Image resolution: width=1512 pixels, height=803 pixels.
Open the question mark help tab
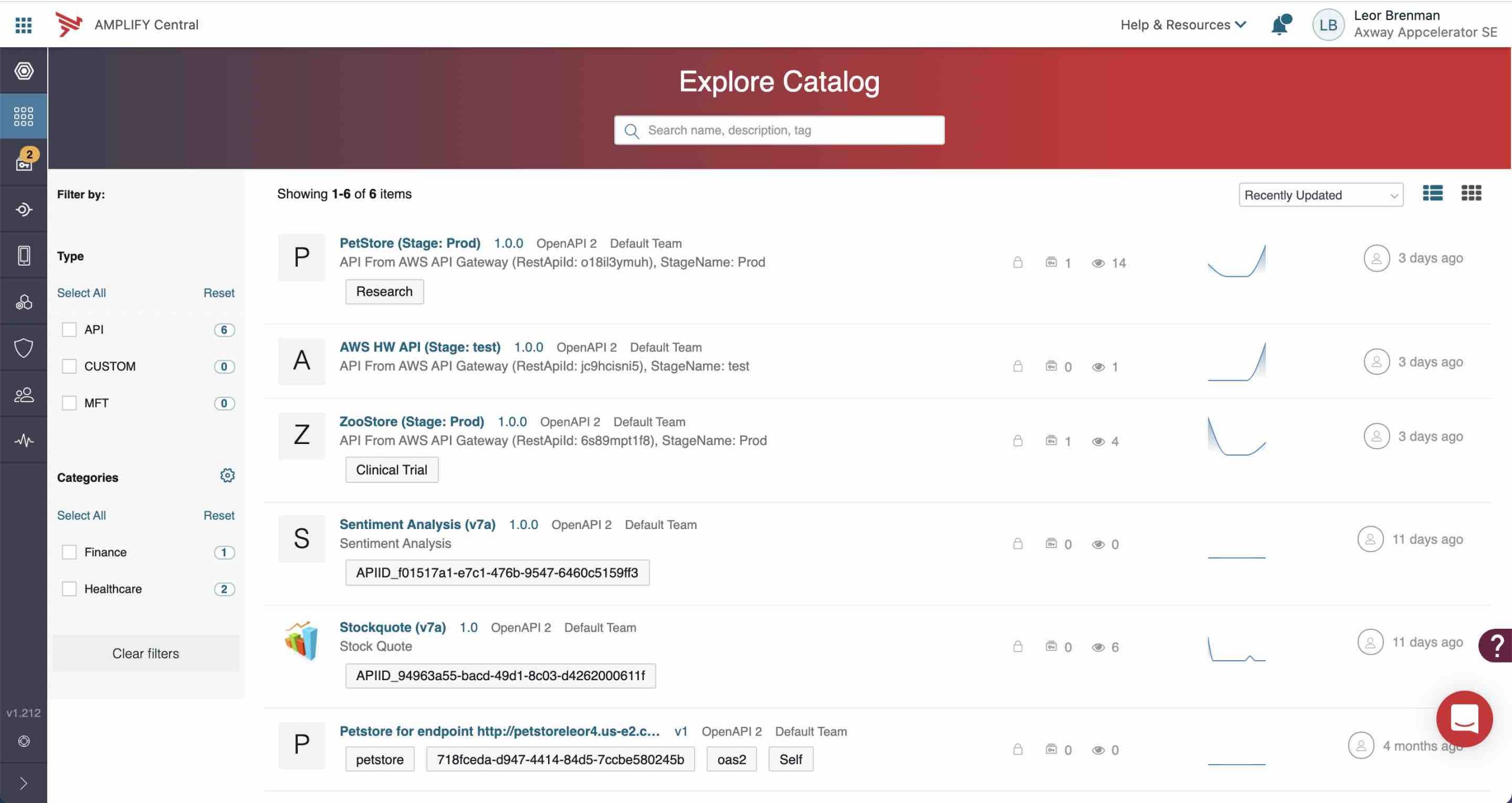pyautogui.click(x=1496, y=645)
